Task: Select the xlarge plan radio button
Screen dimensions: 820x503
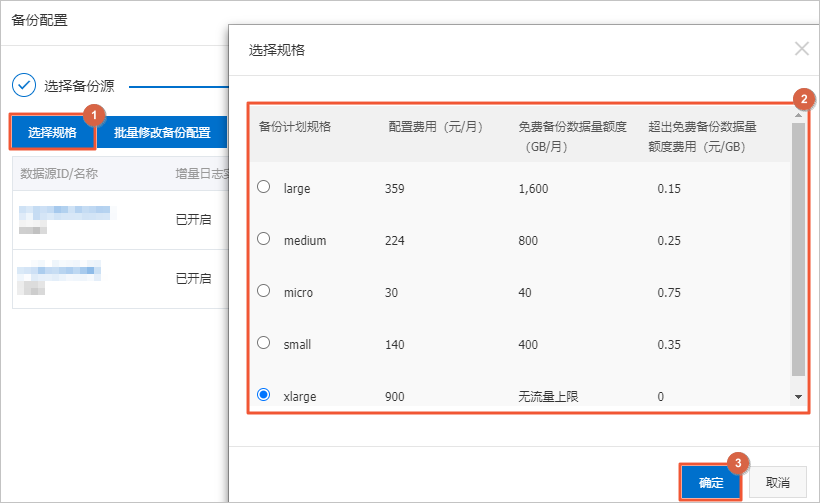Action: pos(264,394)
